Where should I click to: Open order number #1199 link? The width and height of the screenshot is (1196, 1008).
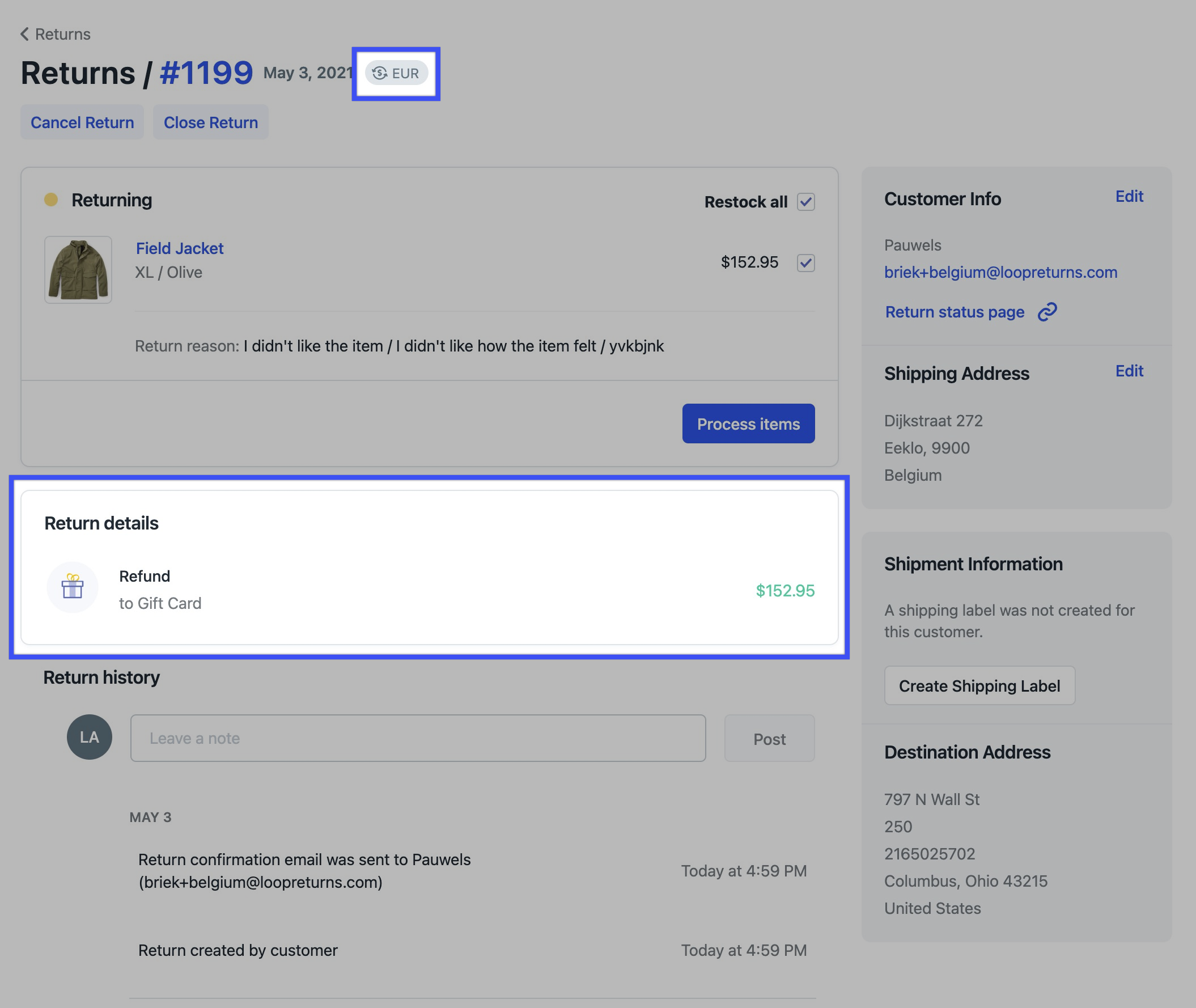(x=206, y=73)
